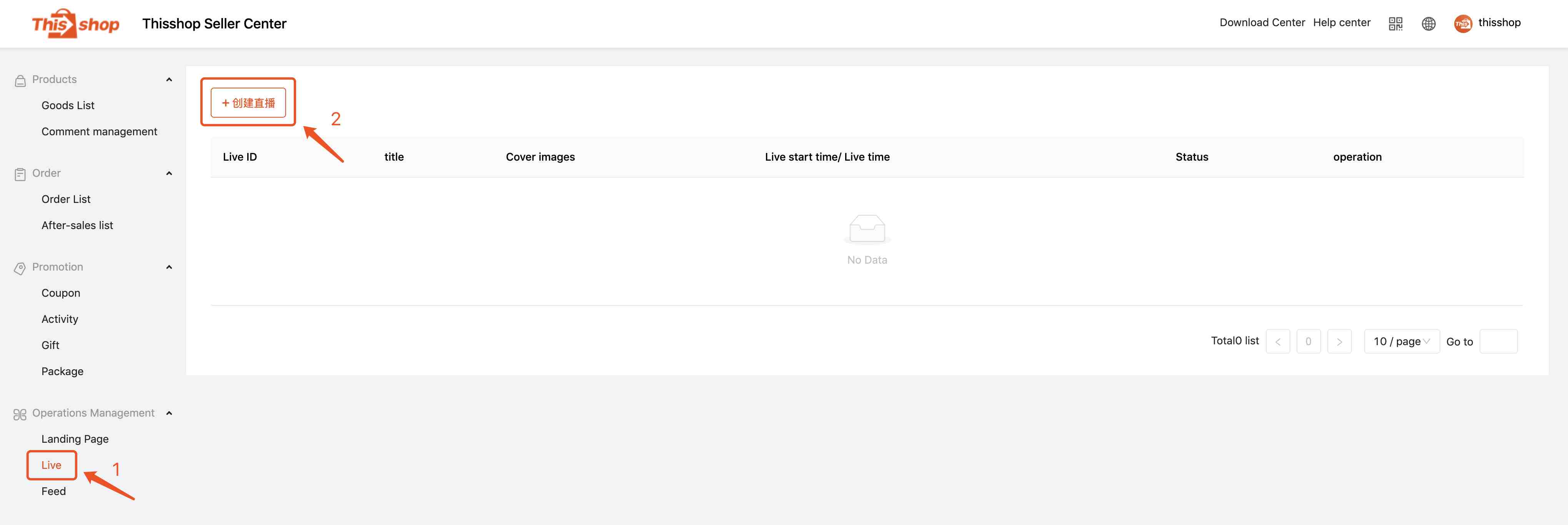Open Download Center link
The height and width of the screenshot is (525, 1568).
[1262, 23]
